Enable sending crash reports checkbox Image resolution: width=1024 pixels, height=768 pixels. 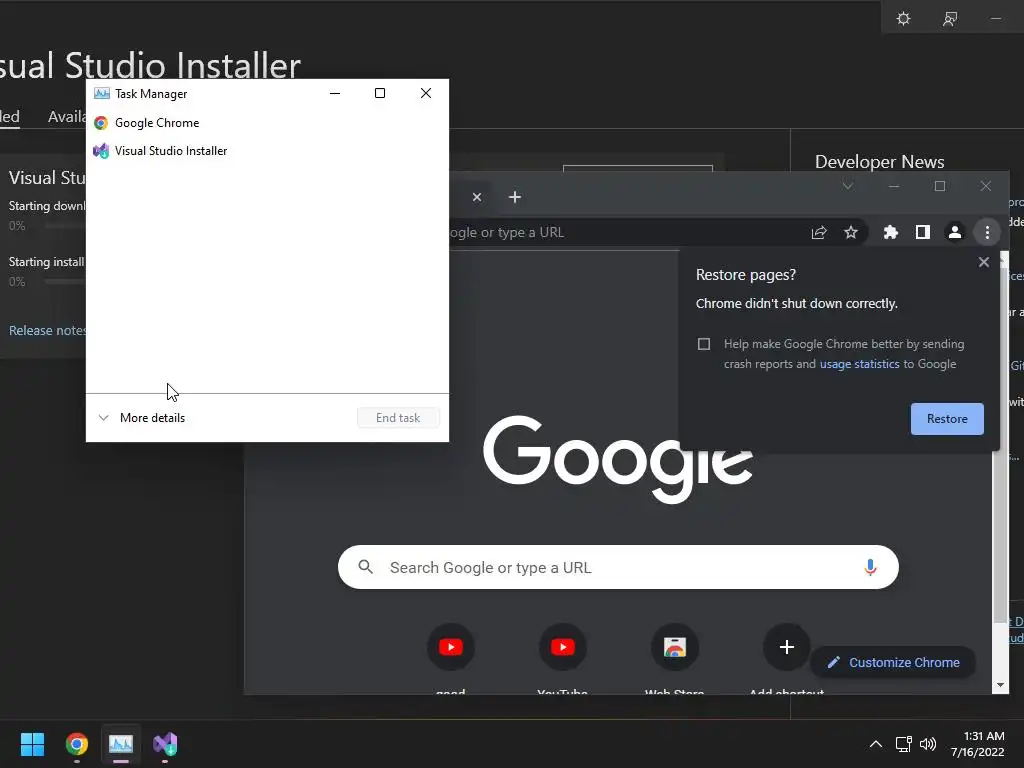[x=703, y=344]
